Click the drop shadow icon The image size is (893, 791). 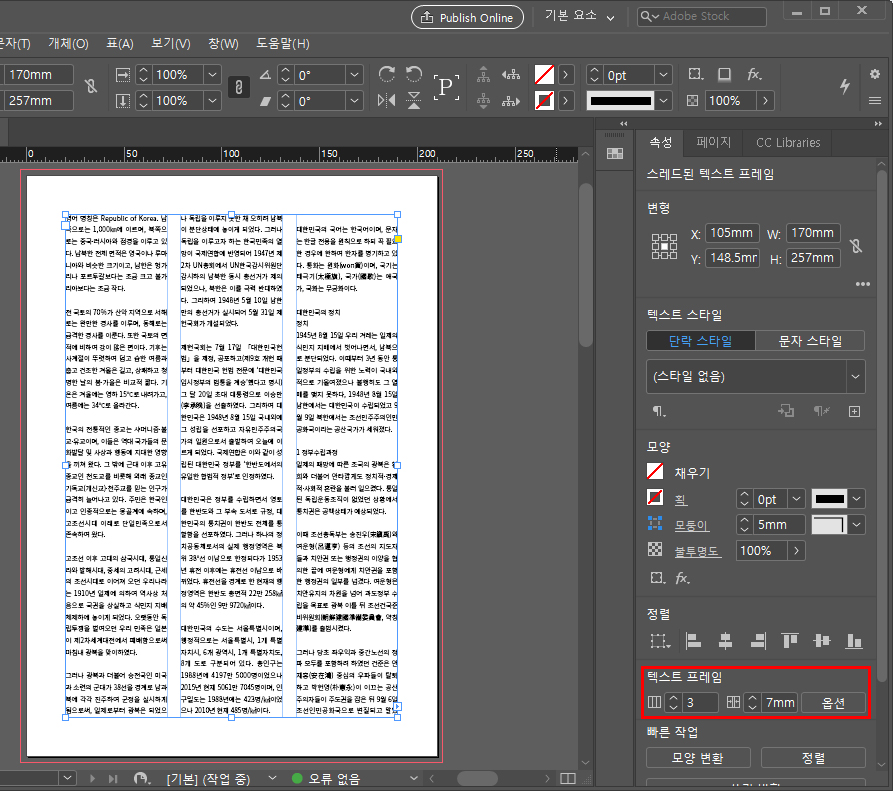(x=724, y=74)
